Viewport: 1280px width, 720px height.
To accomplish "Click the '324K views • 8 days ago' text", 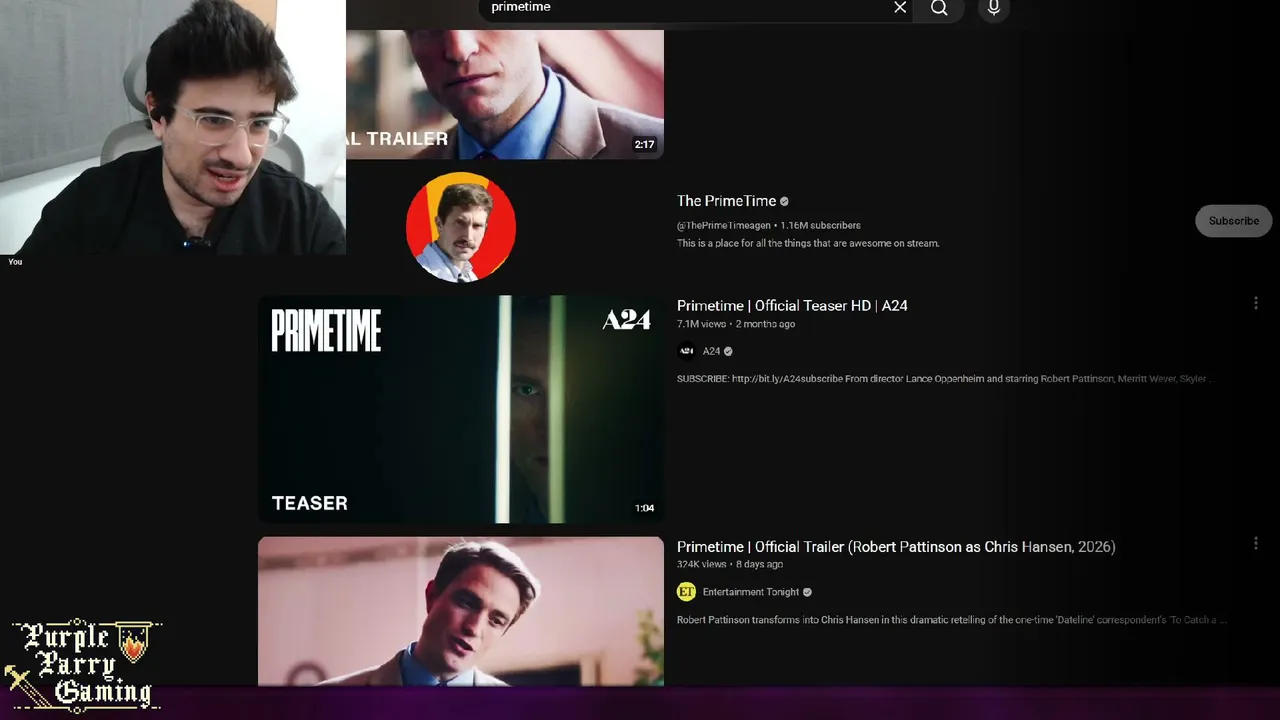I will pos(730,565).
